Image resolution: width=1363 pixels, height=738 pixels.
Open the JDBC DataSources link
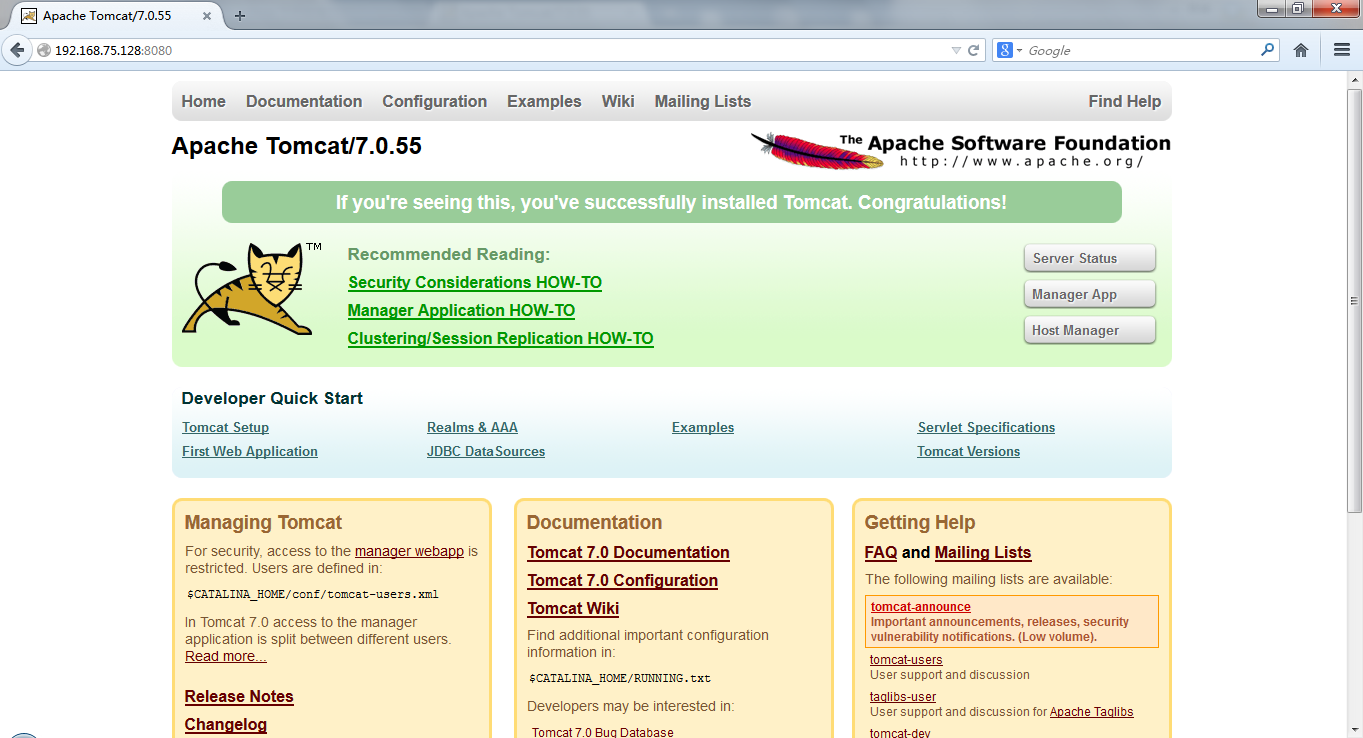pos(486,451)
